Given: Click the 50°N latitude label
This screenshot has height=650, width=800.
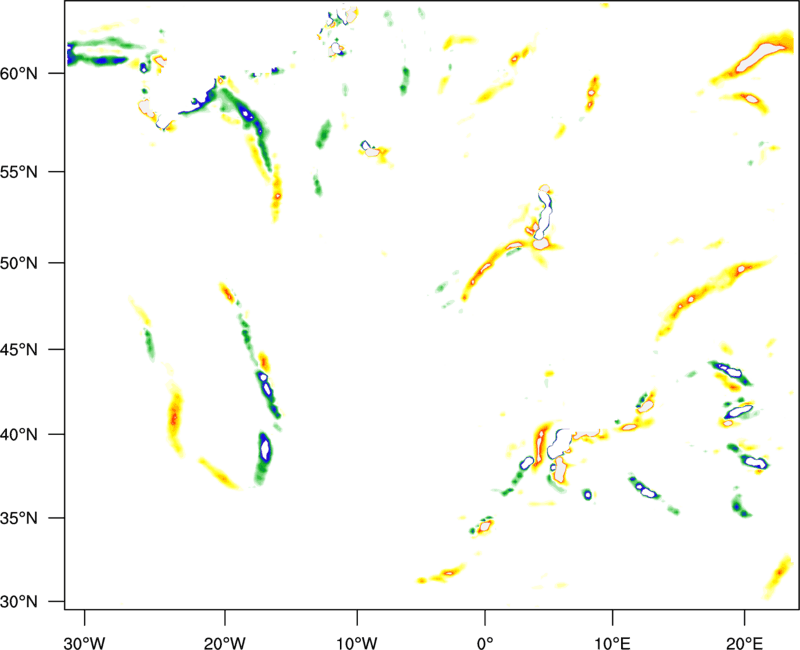Looking at the screenshot, I should [19, 264].
